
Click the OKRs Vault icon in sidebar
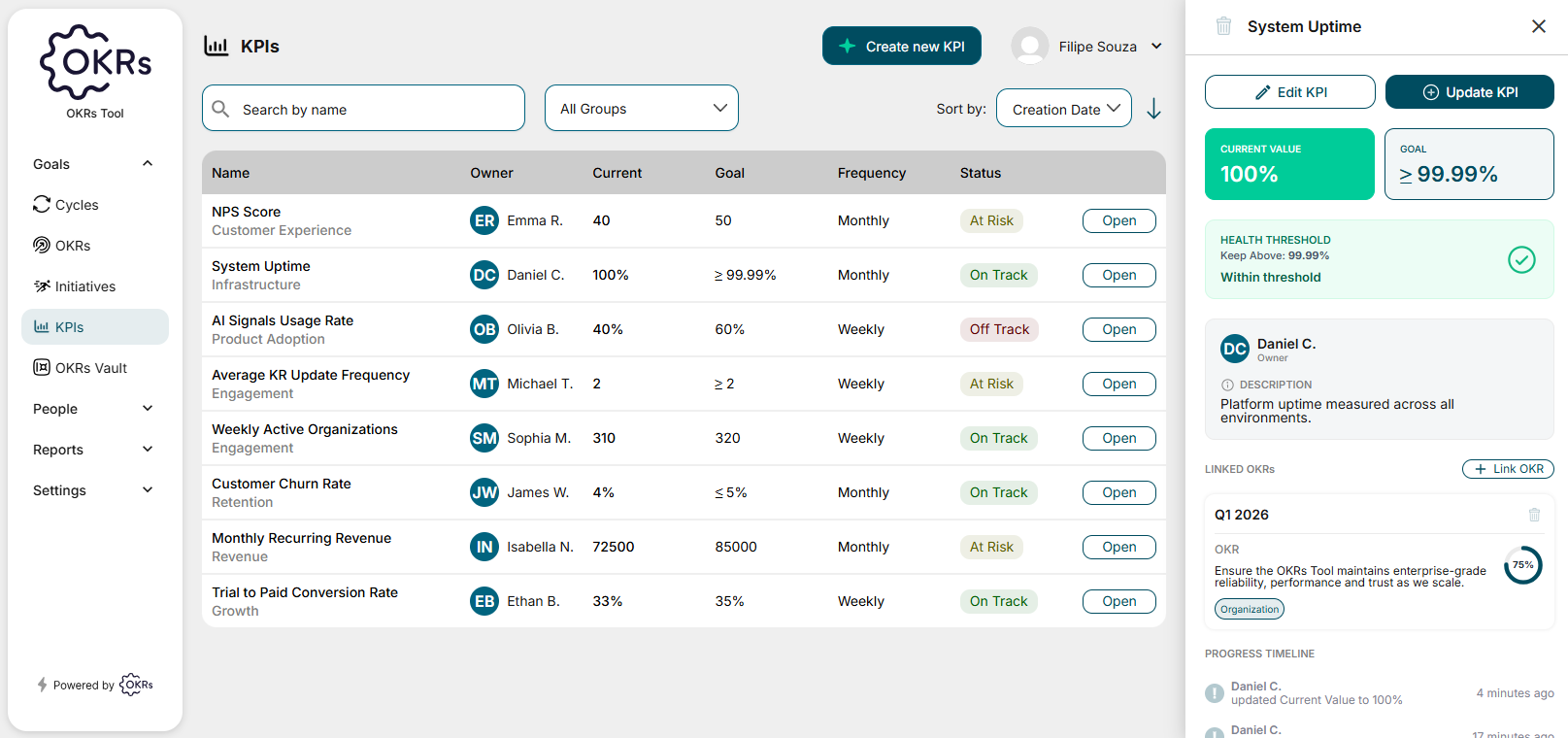[x=42, y=367]
